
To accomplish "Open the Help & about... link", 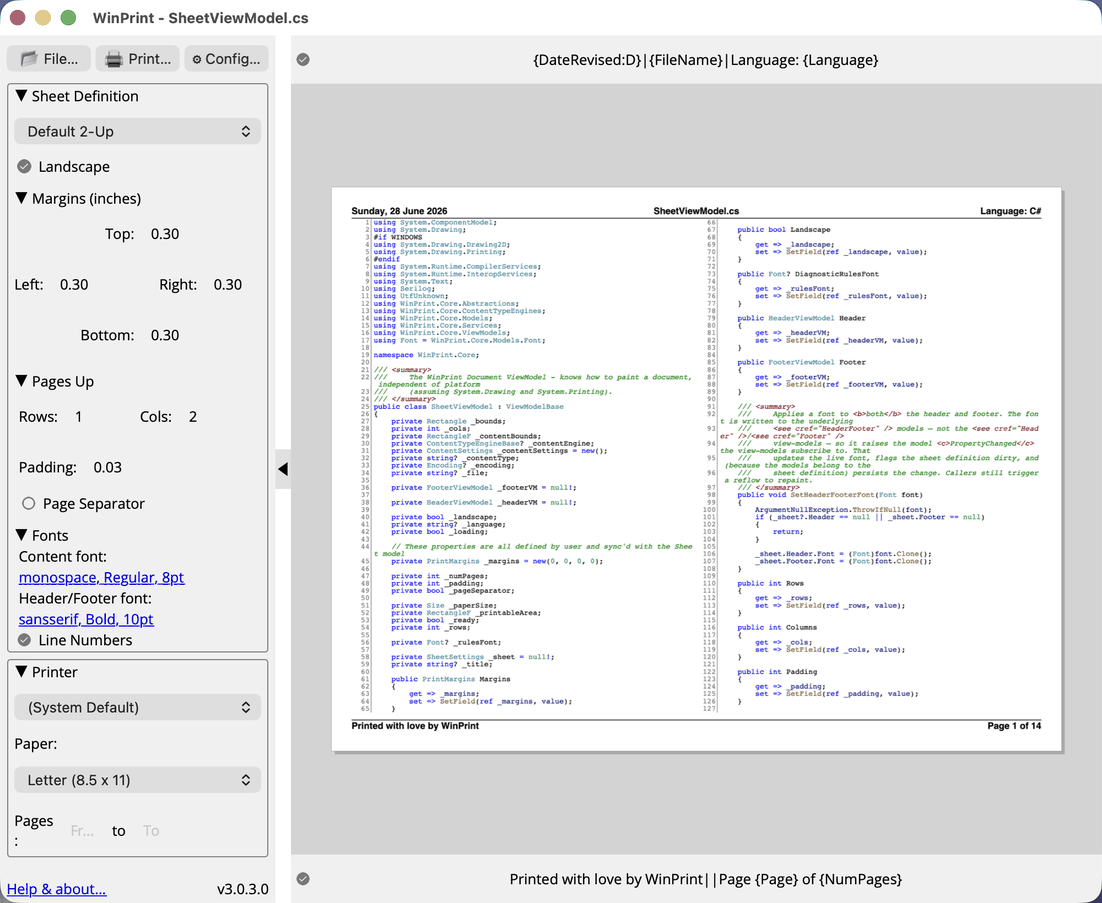I will 56,889.
